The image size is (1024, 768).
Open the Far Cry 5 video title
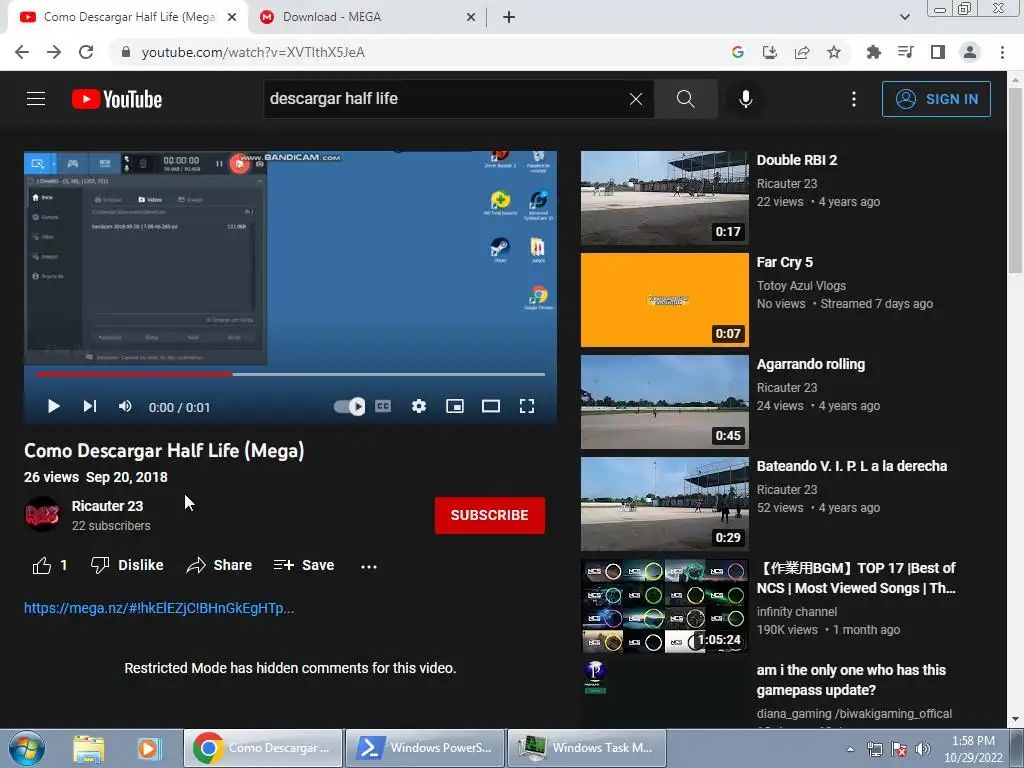click(x=784, y=263)
